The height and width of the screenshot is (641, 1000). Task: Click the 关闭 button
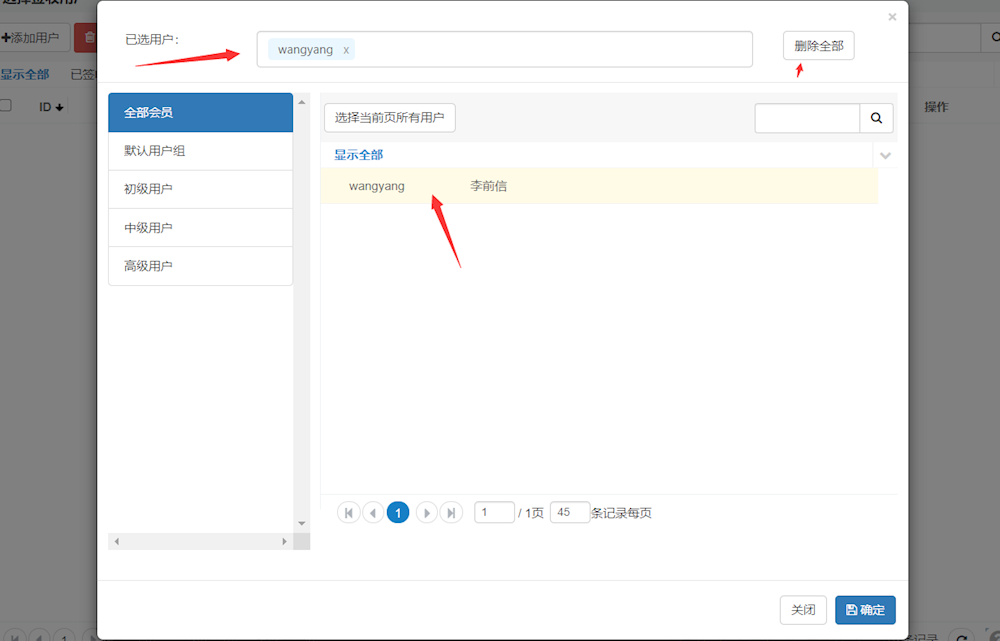[x=803, y=610]
